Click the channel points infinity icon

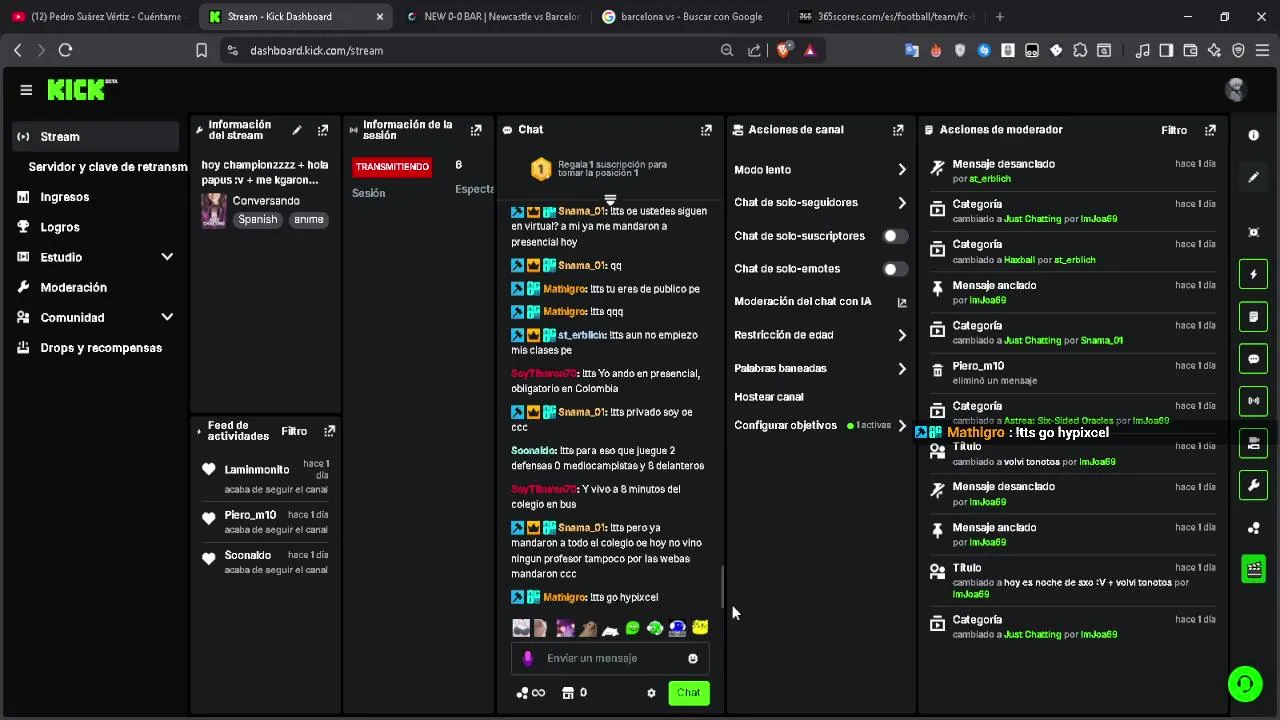coord(531,693)
